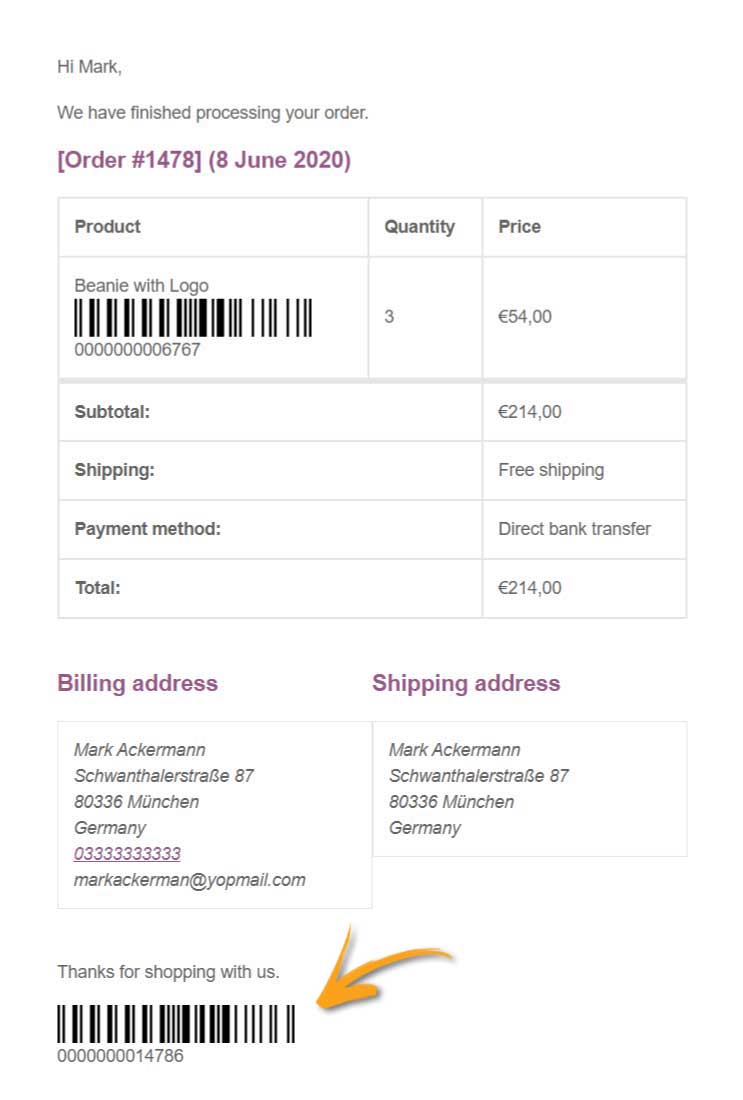The width and height of the screenshot is (743, 1100).
Task: Click the Product column header
Action: 107,227
